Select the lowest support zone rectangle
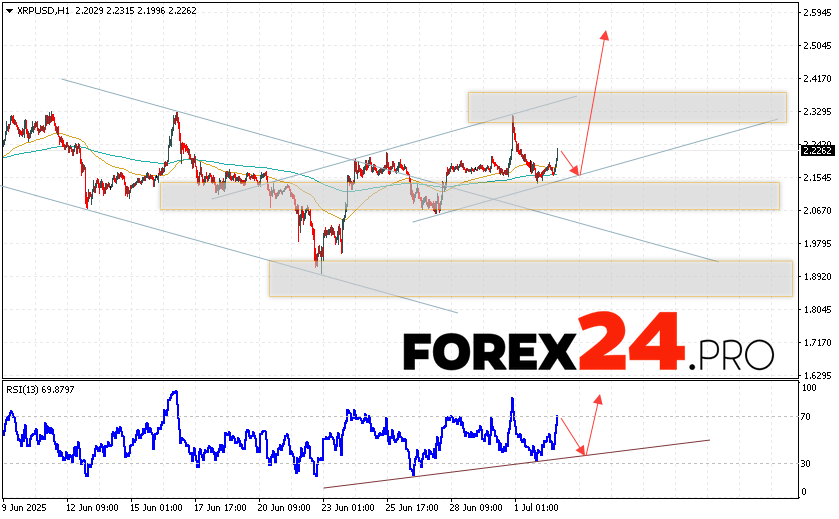 click(x=530, y=278)
